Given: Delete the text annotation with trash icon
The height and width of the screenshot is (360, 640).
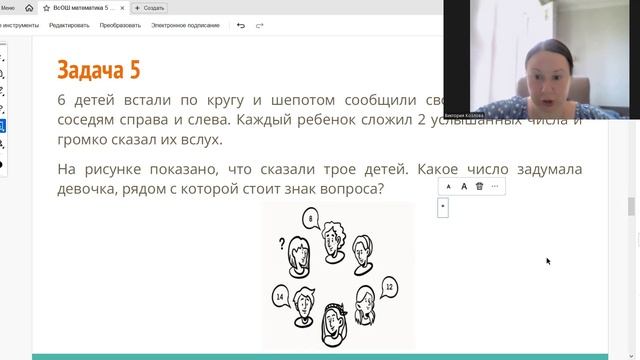Looking at the screenshot, I should (480, 186).
